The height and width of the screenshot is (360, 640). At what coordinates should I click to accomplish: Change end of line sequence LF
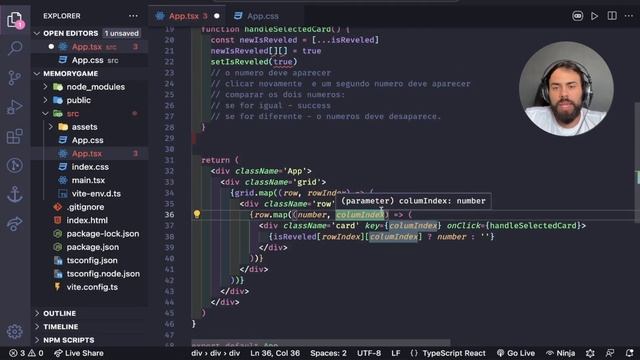[396, 353]
